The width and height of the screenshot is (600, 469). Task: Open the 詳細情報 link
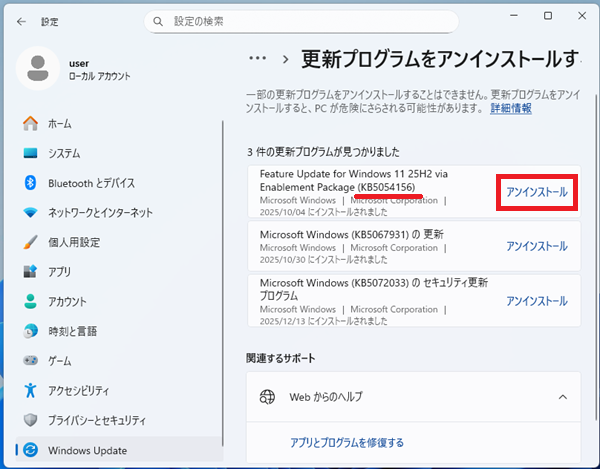(x=510, y=108)
